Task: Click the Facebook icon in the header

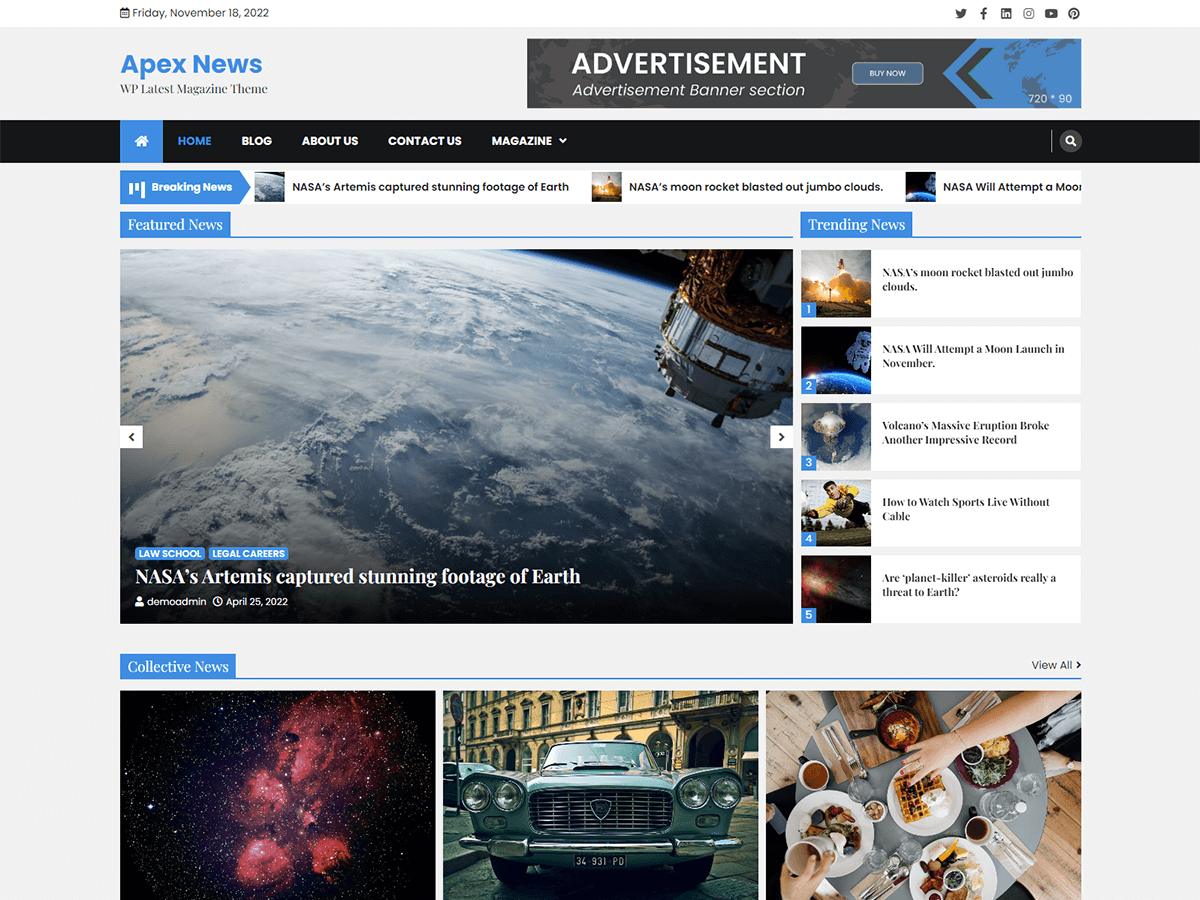Action: click(983, 13)
